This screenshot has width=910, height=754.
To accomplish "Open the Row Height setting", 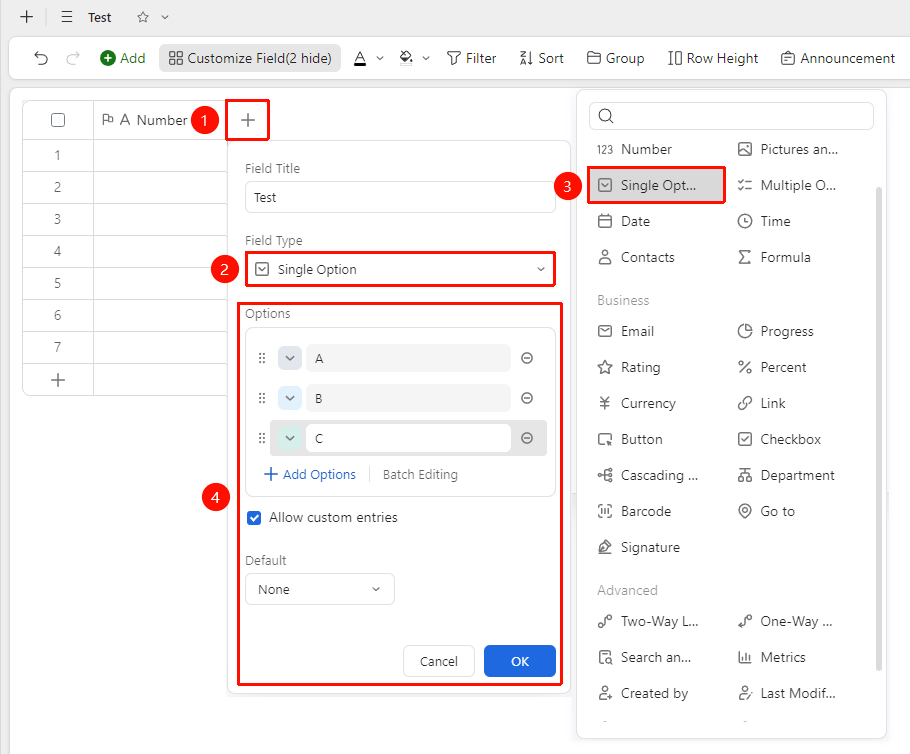I will pos(713,58).
